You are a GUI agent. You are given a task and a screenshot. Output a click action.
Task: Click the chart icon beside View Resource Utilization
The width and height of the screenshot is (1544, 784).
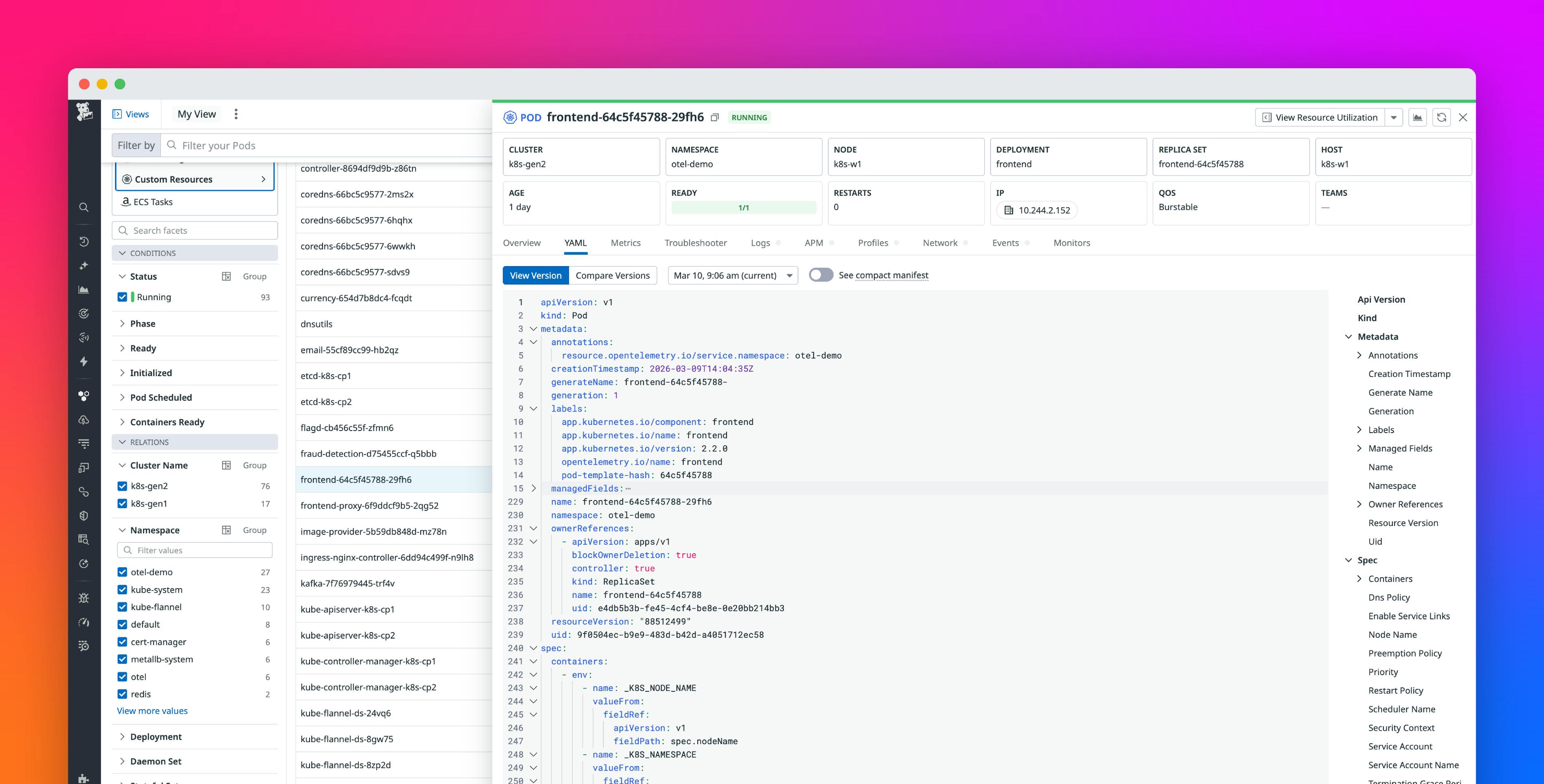click(1418, 117)
